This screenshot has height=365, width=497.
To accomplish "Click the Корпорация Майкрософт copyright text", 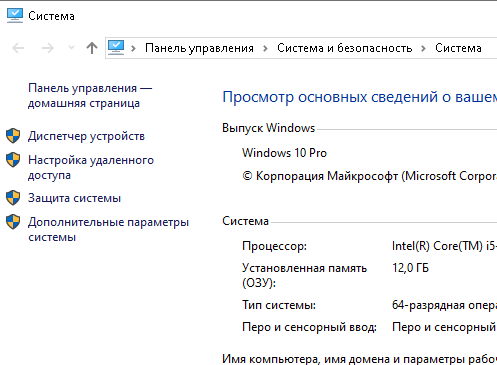I will pos(369,176).
